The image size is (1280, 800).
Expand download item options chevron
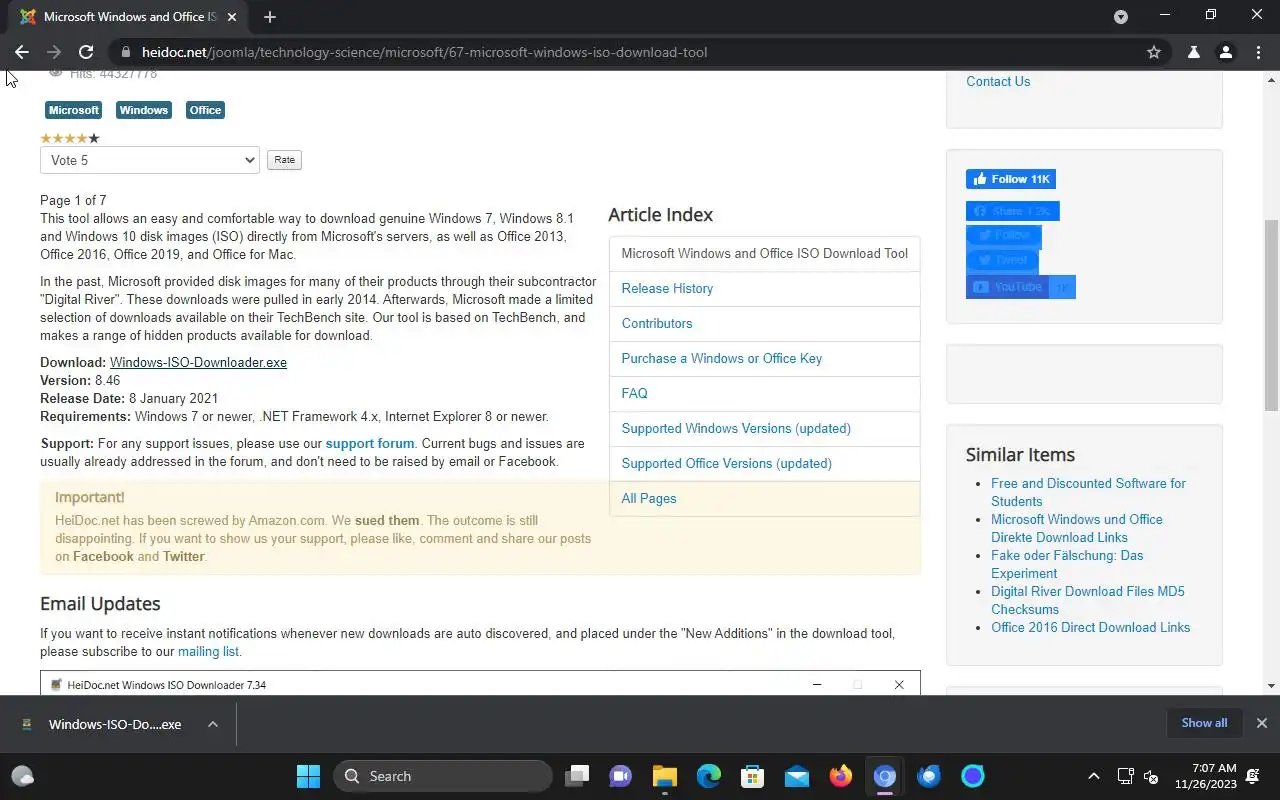point(213,724)
